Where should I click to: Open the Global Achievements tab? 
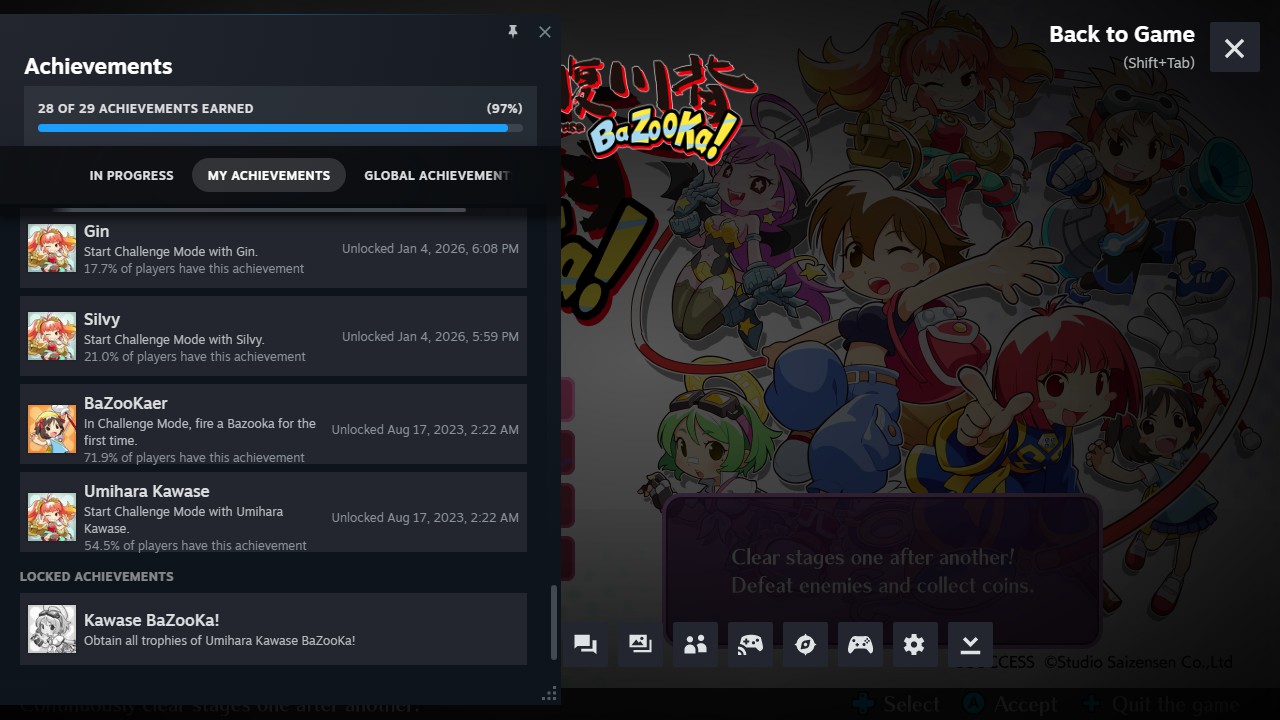coord(437,175)
